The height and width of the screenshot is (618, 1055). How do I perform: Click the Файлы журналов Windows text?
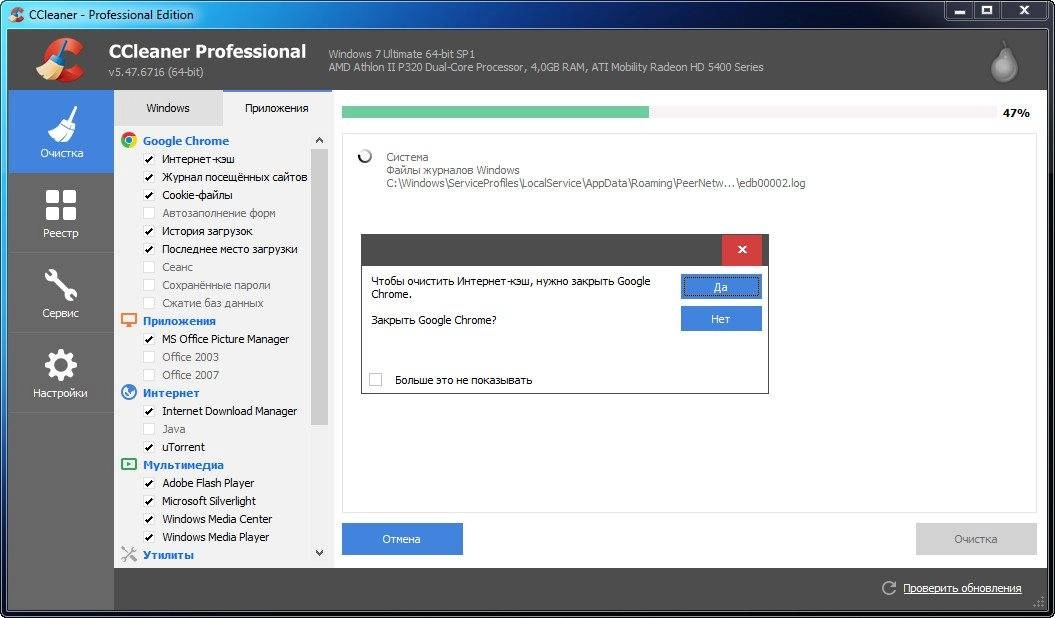(453, 170)
